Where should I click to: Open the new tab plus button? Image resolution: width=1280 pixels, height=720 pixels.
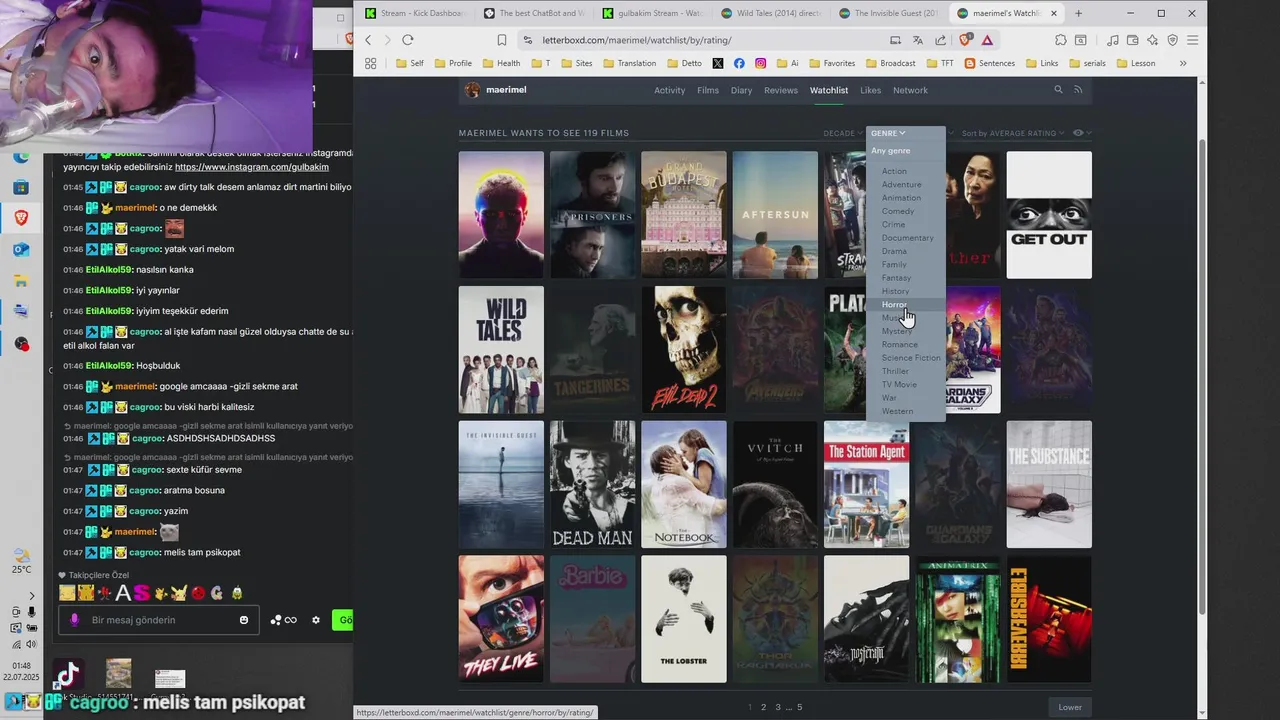(x=1078, y=13)
